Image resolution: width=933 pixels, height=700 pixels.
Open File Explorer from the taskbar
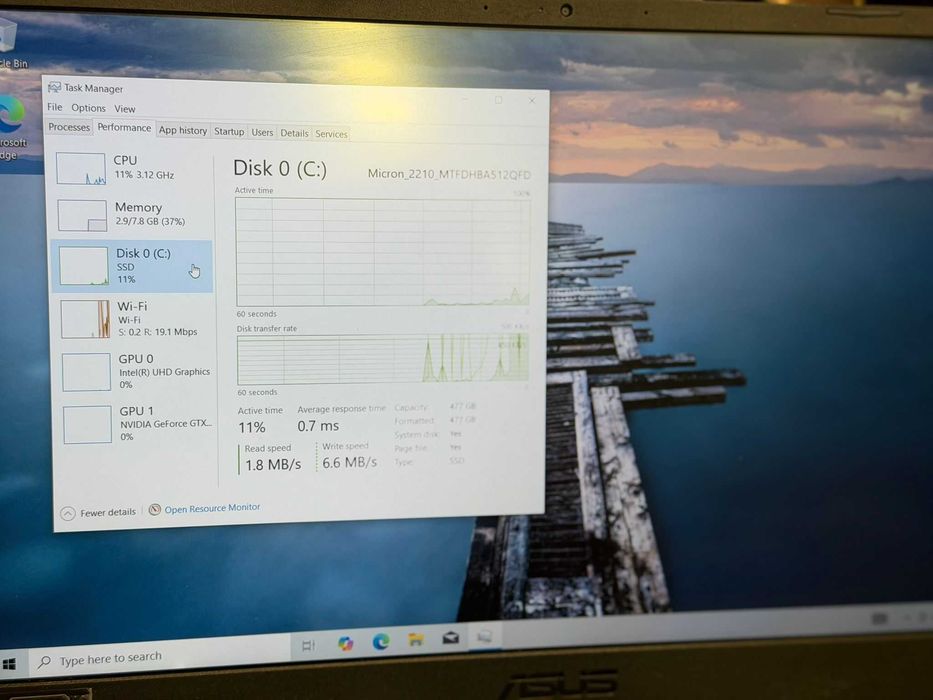[416, 639]
